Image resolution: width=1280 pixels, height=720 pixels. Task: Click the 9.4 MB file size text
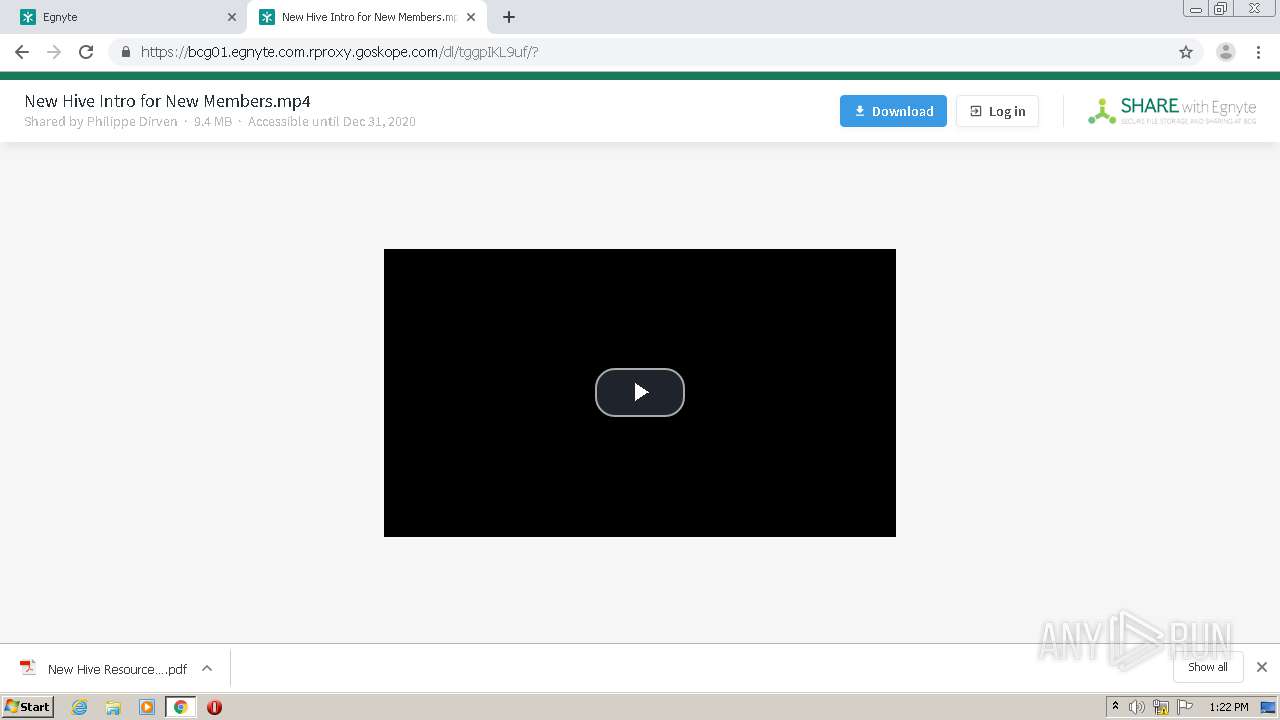(213, 121)
